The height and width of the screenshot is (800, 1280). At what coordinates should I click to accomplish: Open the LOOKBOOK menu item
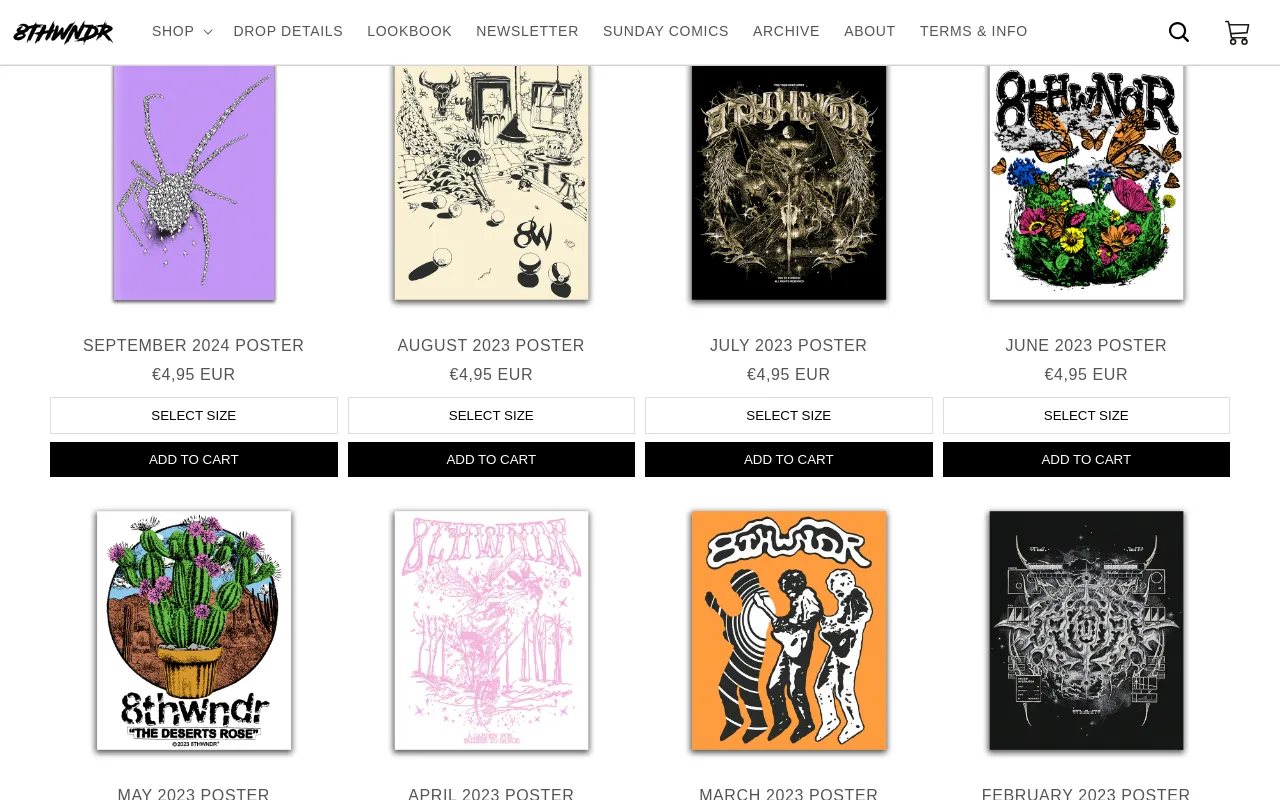coord(409,31)
